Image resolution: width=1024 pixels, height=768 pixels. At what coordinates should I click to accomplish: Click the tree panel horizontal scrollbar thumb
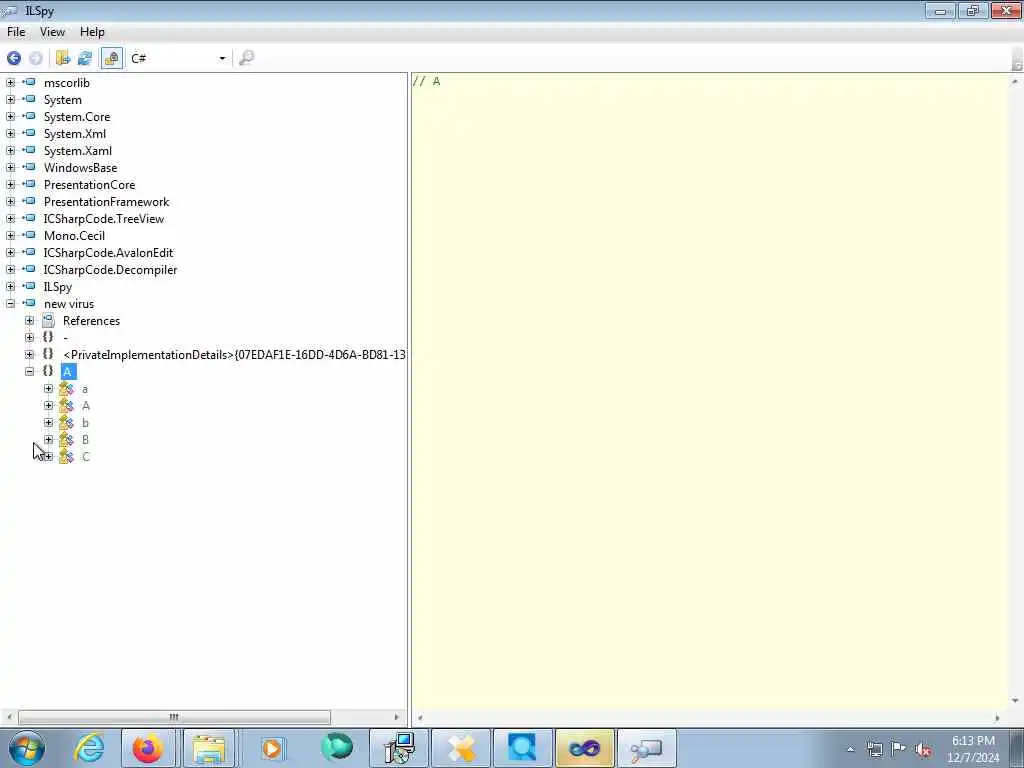click(174, 717)
